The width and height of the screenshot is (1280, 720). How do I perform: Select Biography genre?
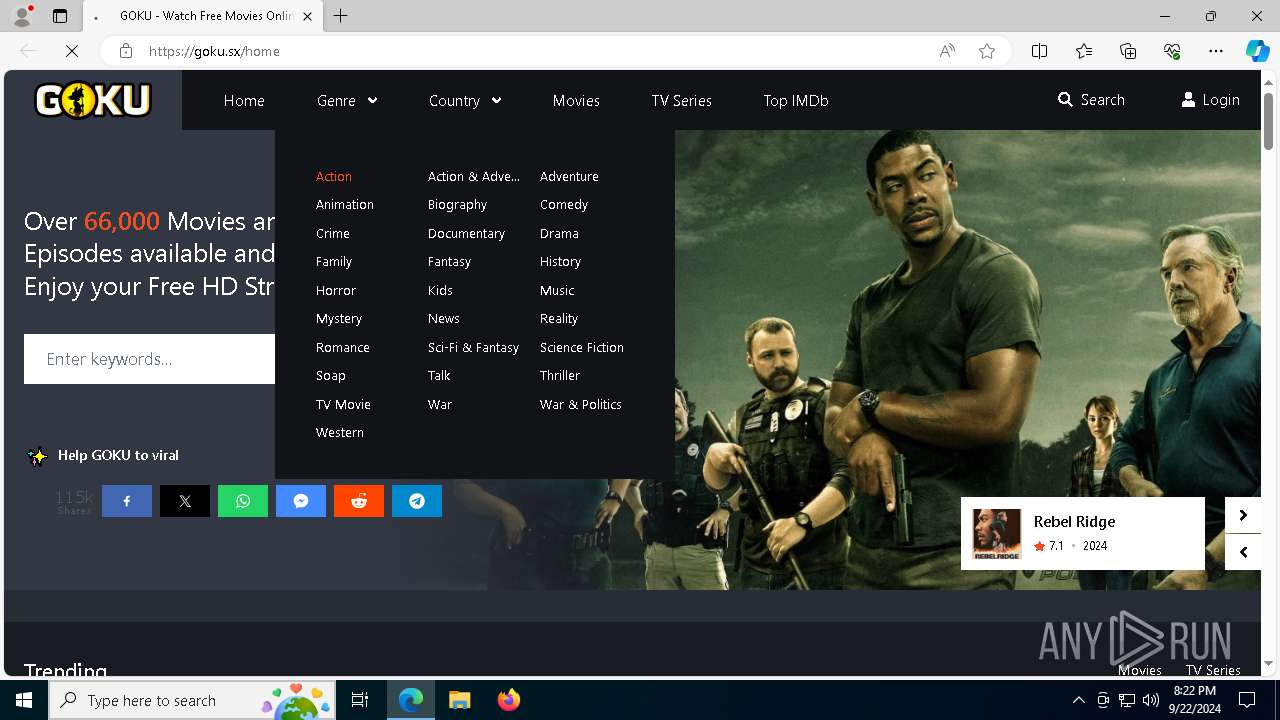pos(457,204)
